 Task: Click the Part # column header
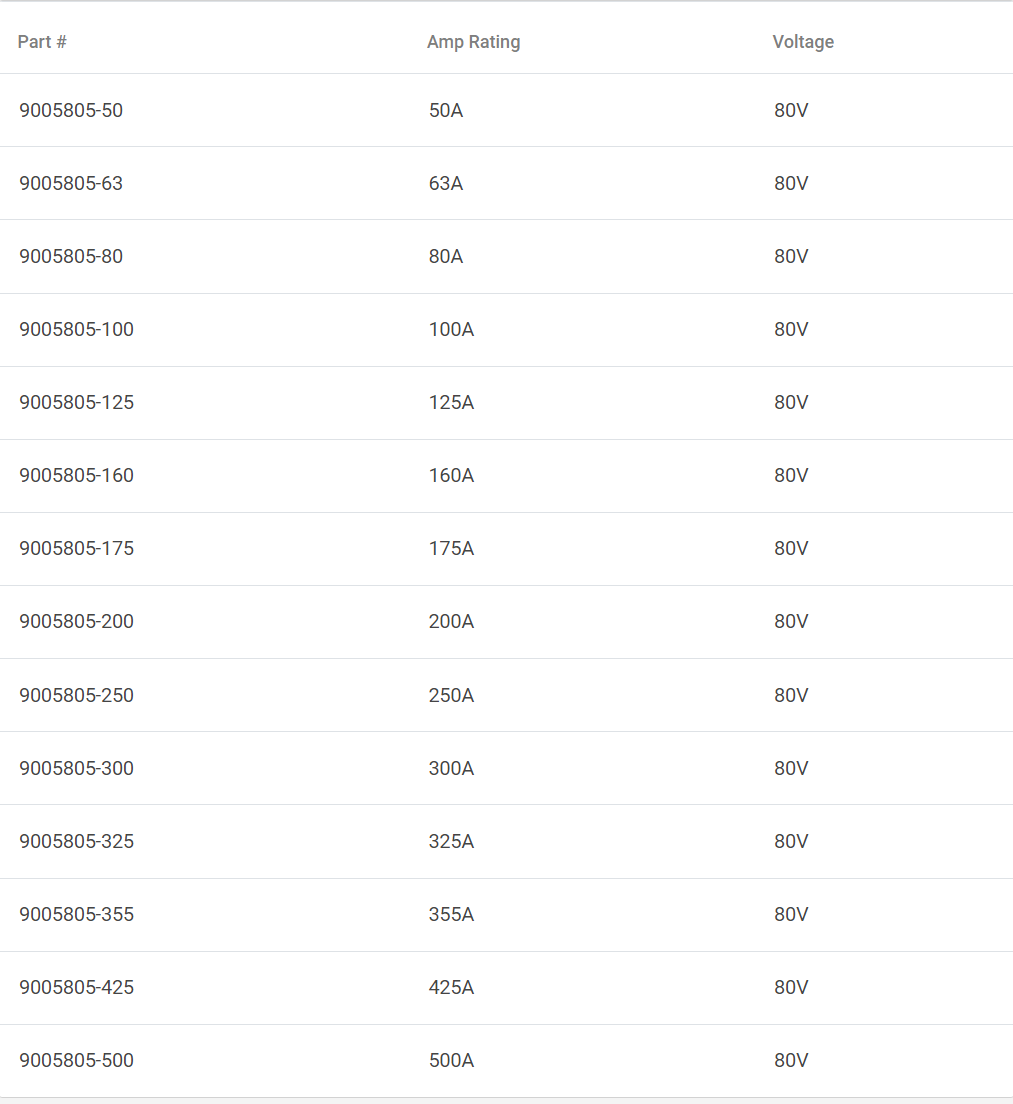click(42, 42)
